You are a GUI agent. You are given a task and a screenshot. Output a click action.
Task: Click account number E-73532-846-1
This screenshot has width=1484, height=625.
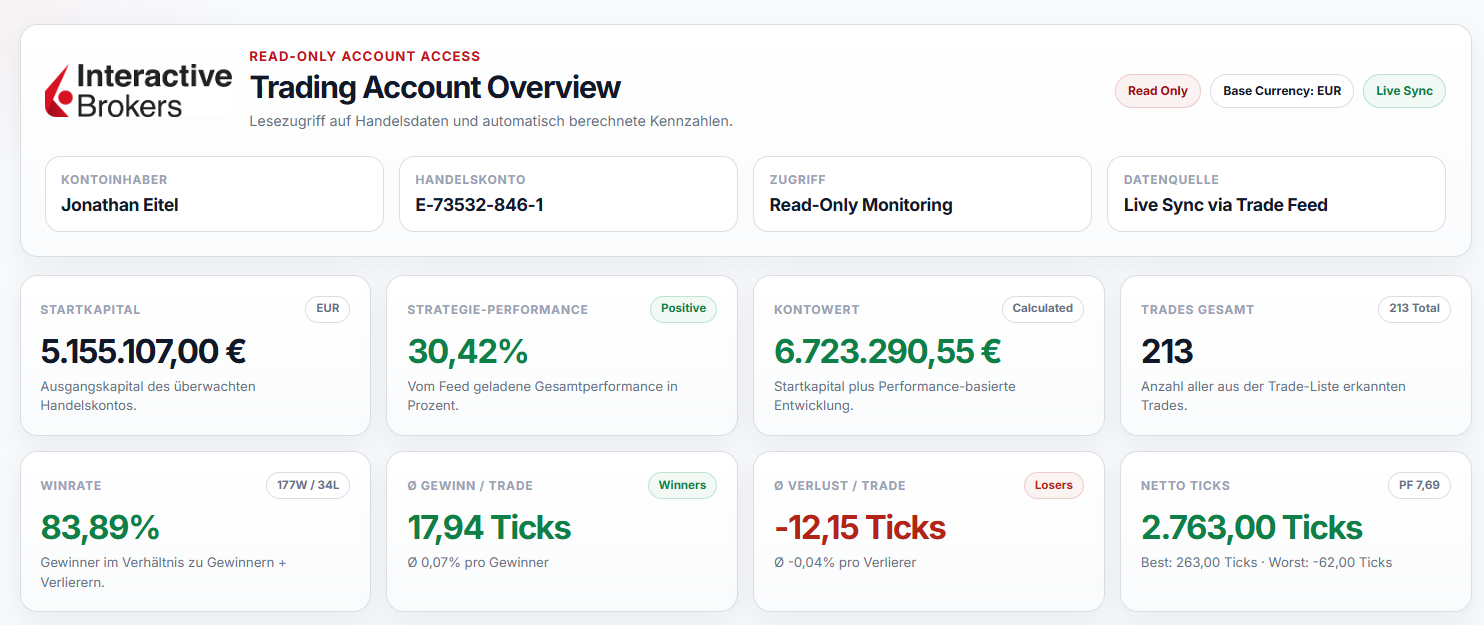(479, 205)
